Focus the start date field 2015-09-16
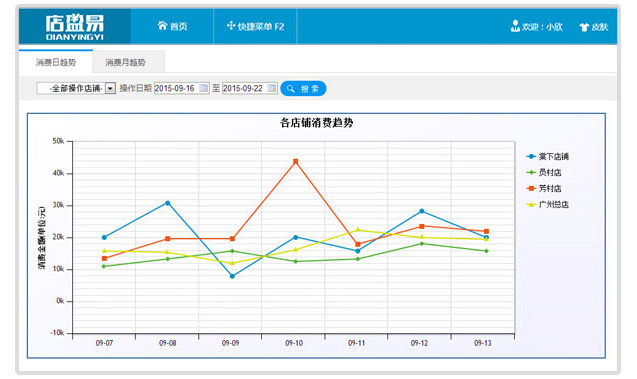The height and width of the screenshot is (379, 637). pyautogui.click(x=181, y=88)
